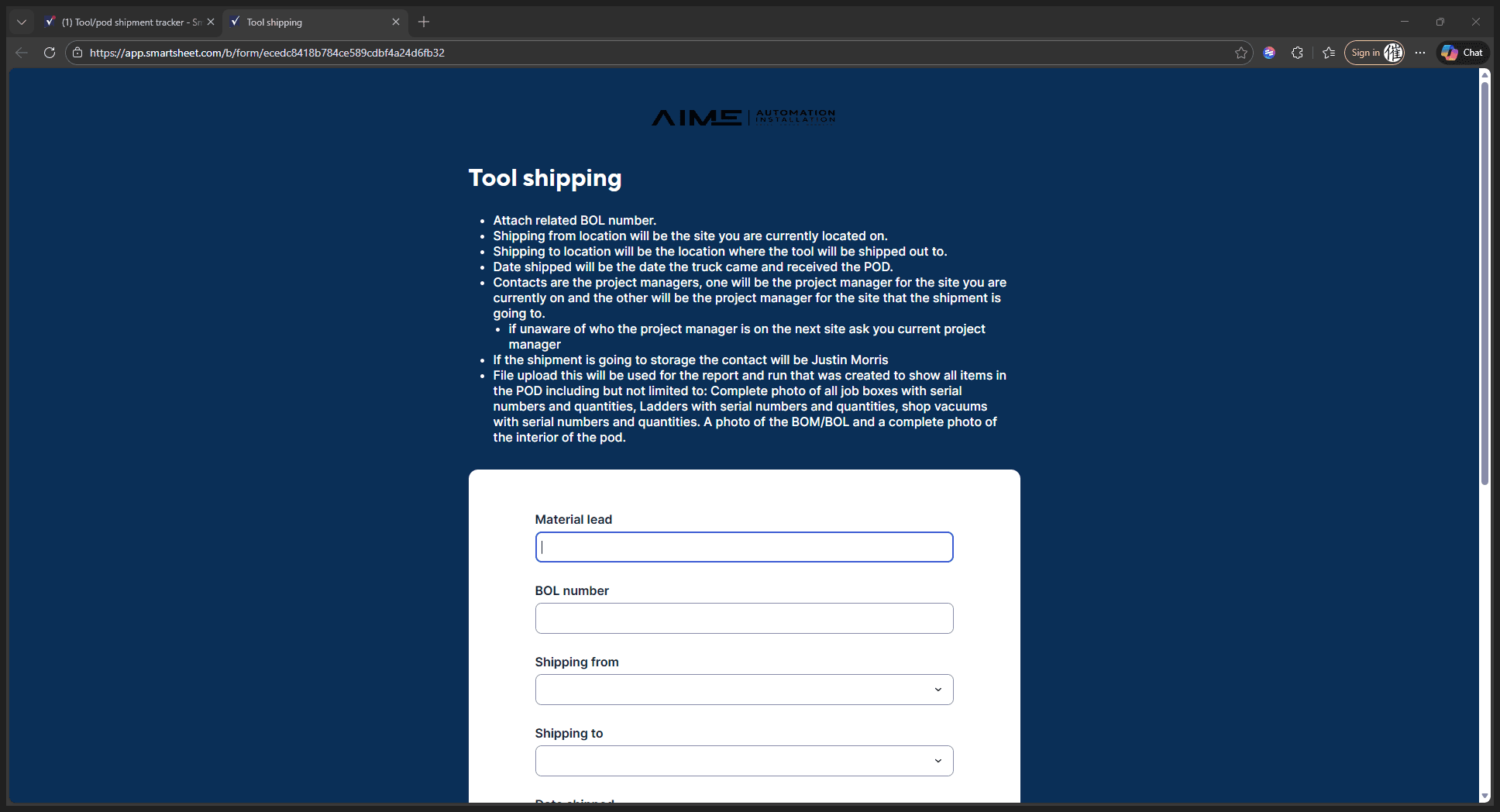Click the 'Date shipped will be' instruction line
1500x812 pixels.
click(x=693, y=267)
